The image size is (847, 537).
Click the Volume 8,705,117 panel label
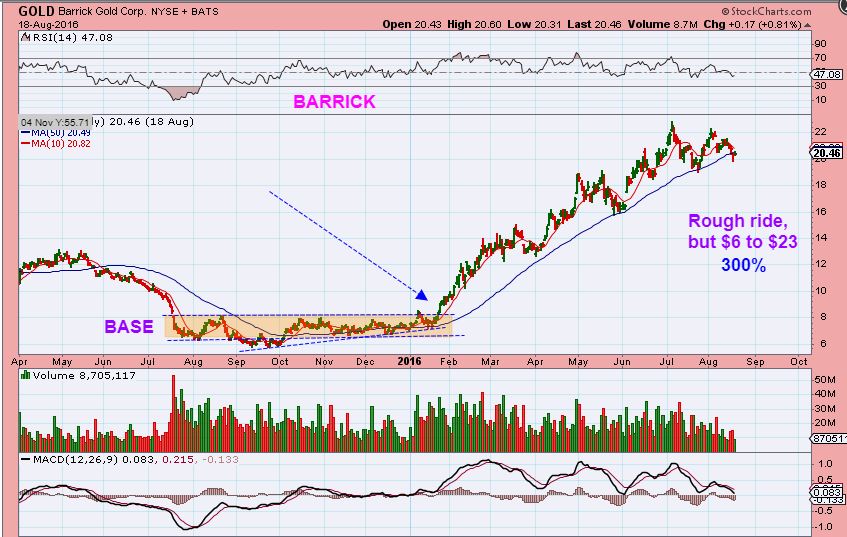point(84,375)
